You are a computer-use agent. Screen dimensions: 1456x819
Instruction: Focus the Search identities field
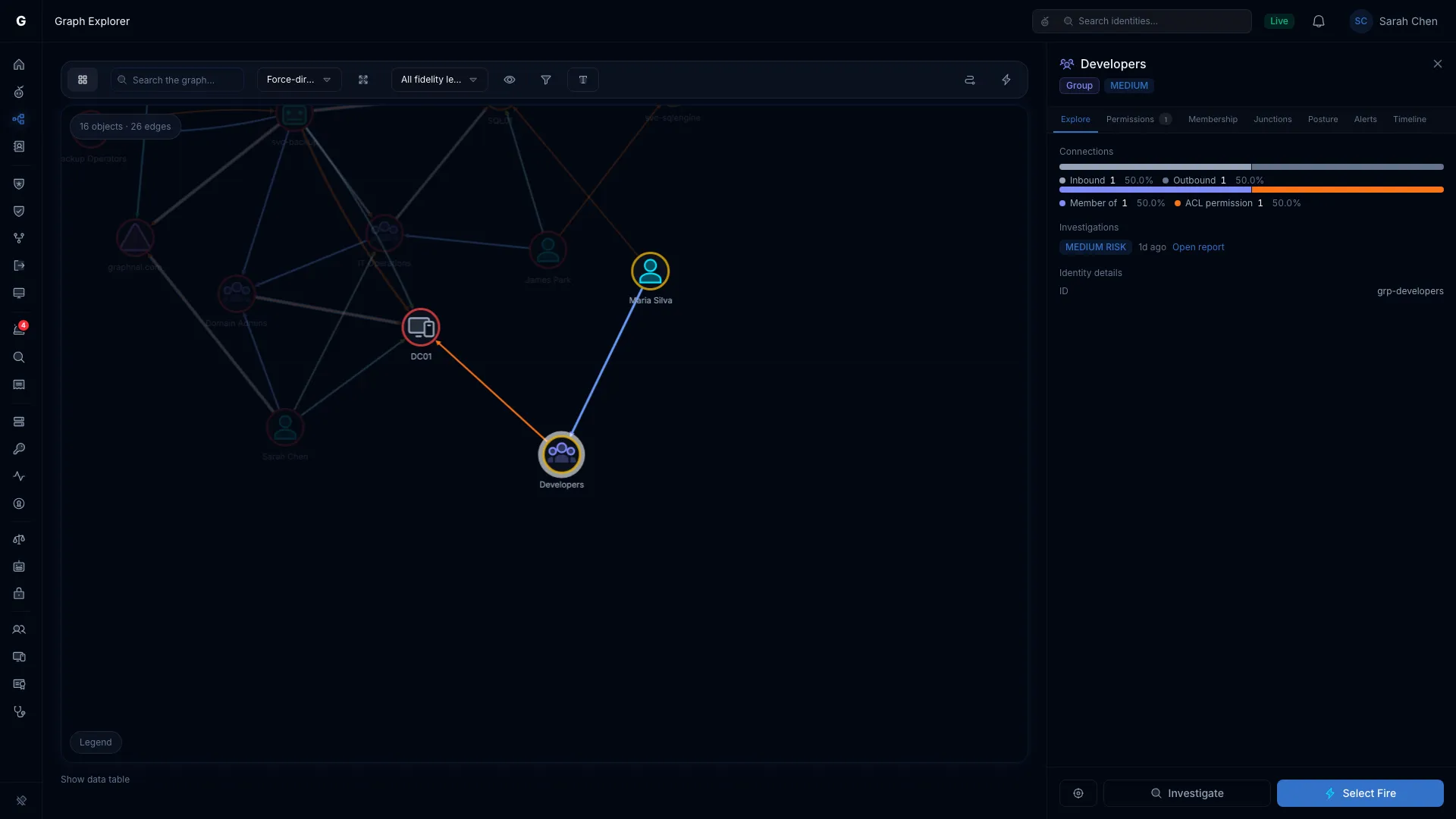1141,21
